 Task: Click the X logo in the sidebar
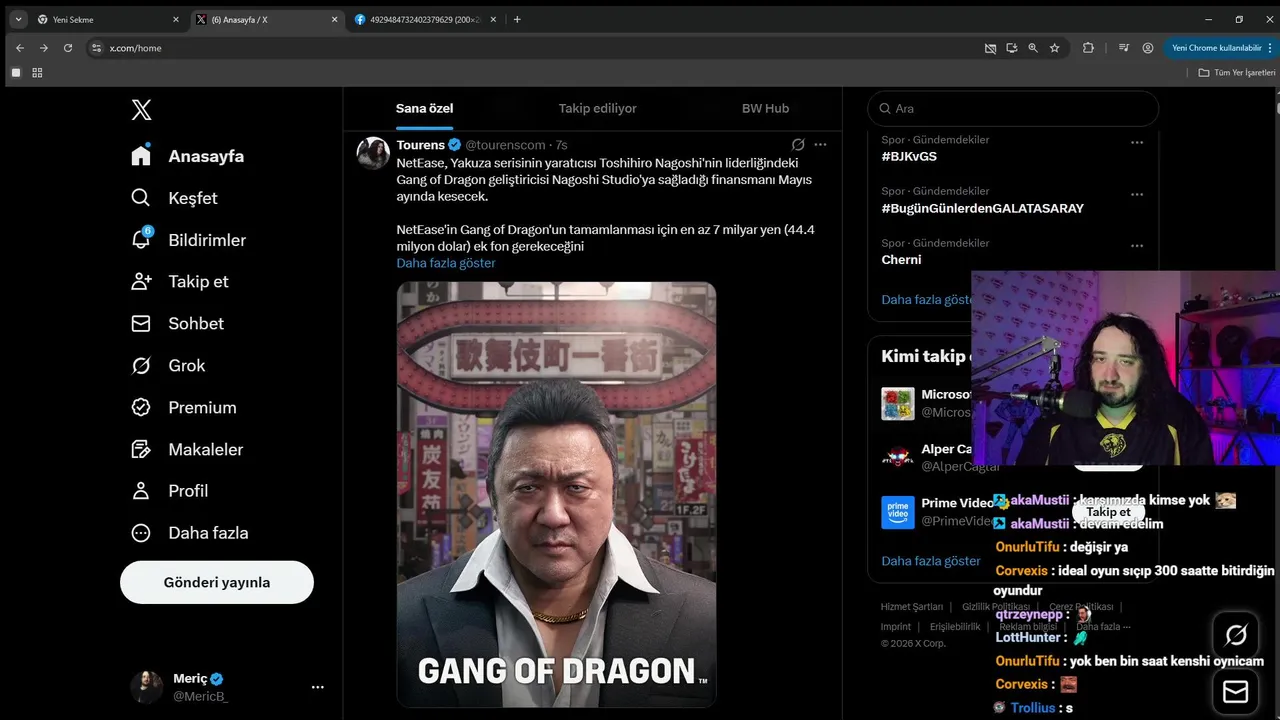point(141,110)
